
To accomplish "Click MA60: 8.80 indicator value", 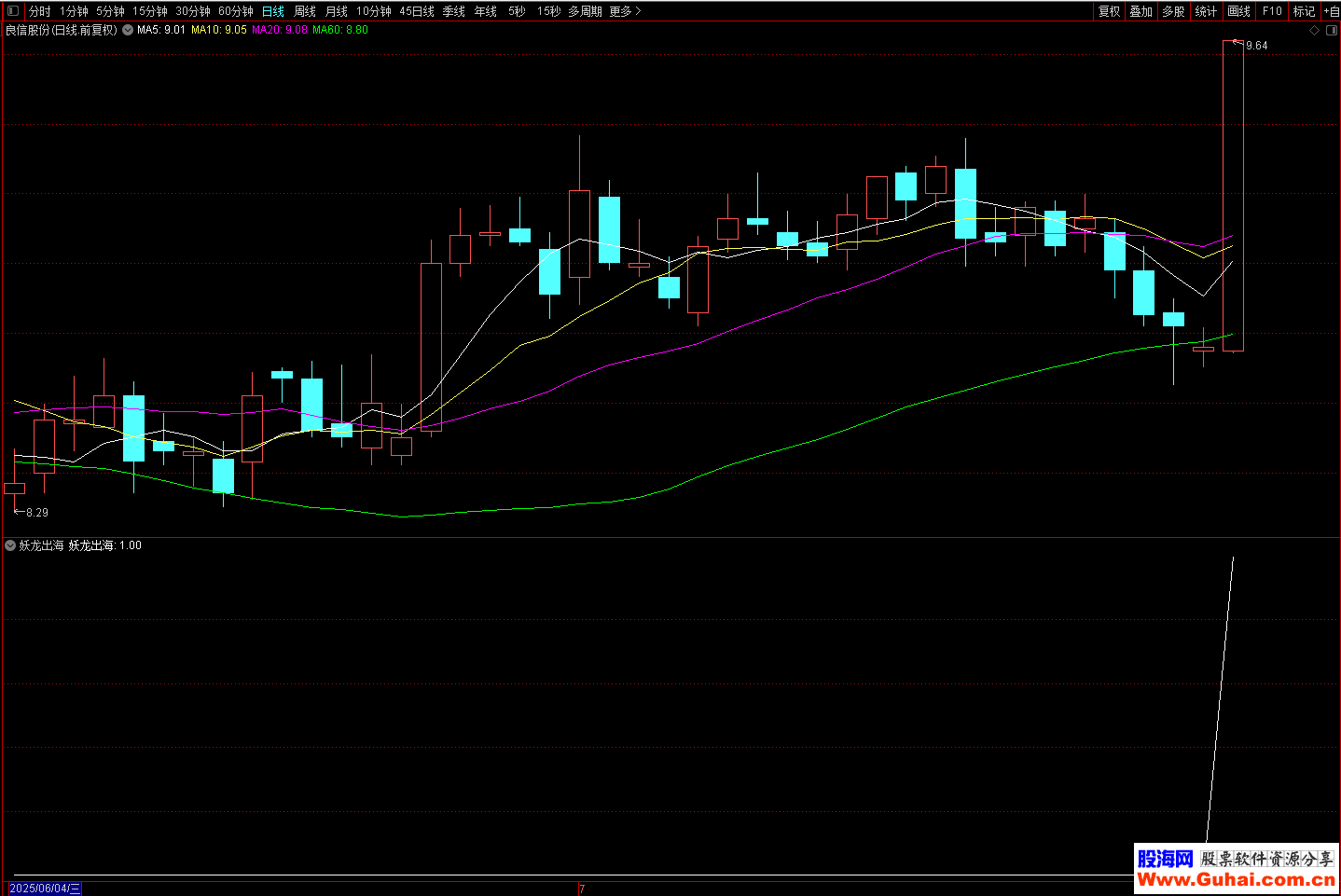I will (x=340, y=30).
